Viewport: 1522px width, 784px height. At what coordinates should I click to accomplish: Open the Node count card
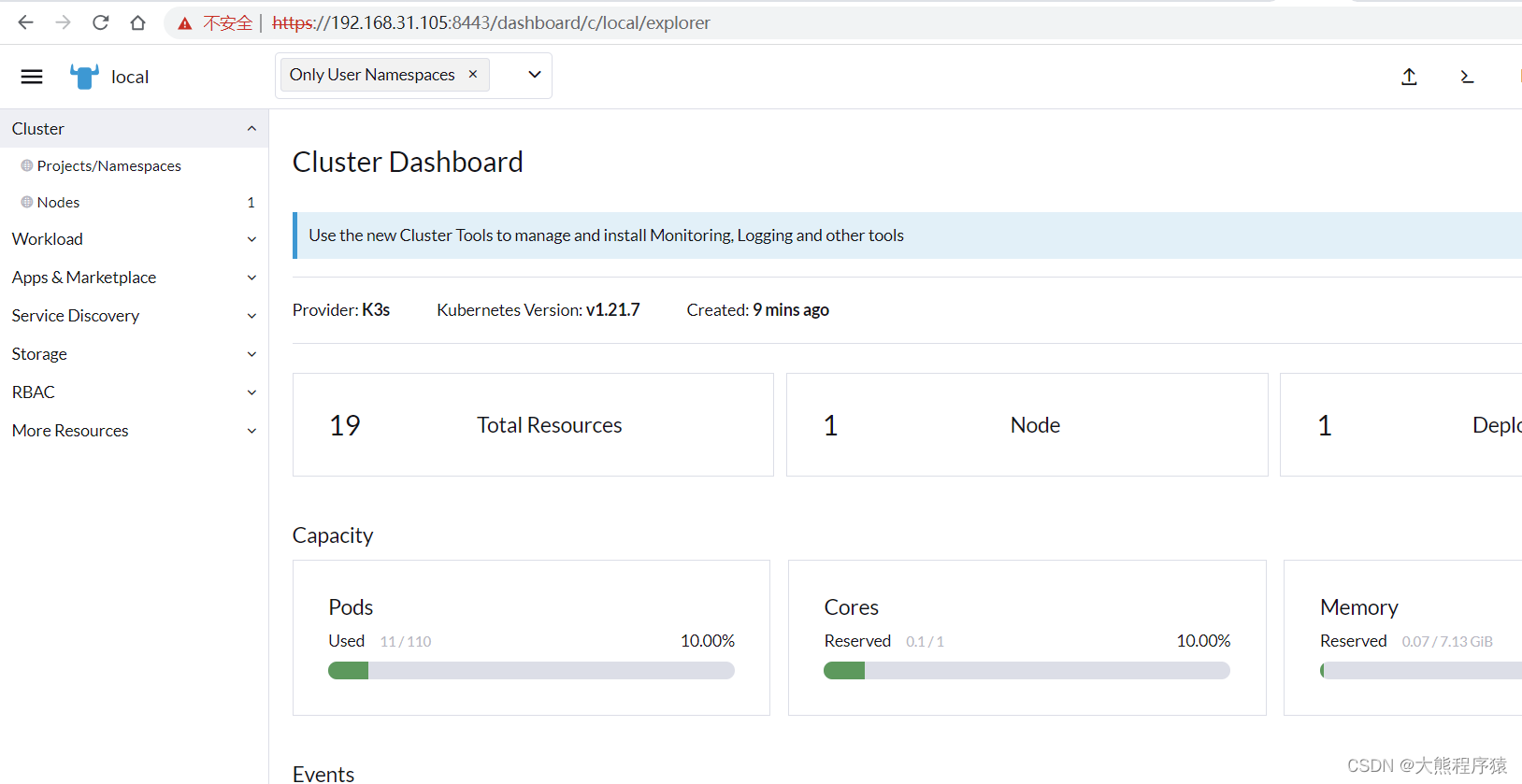tap(1027, 425)
